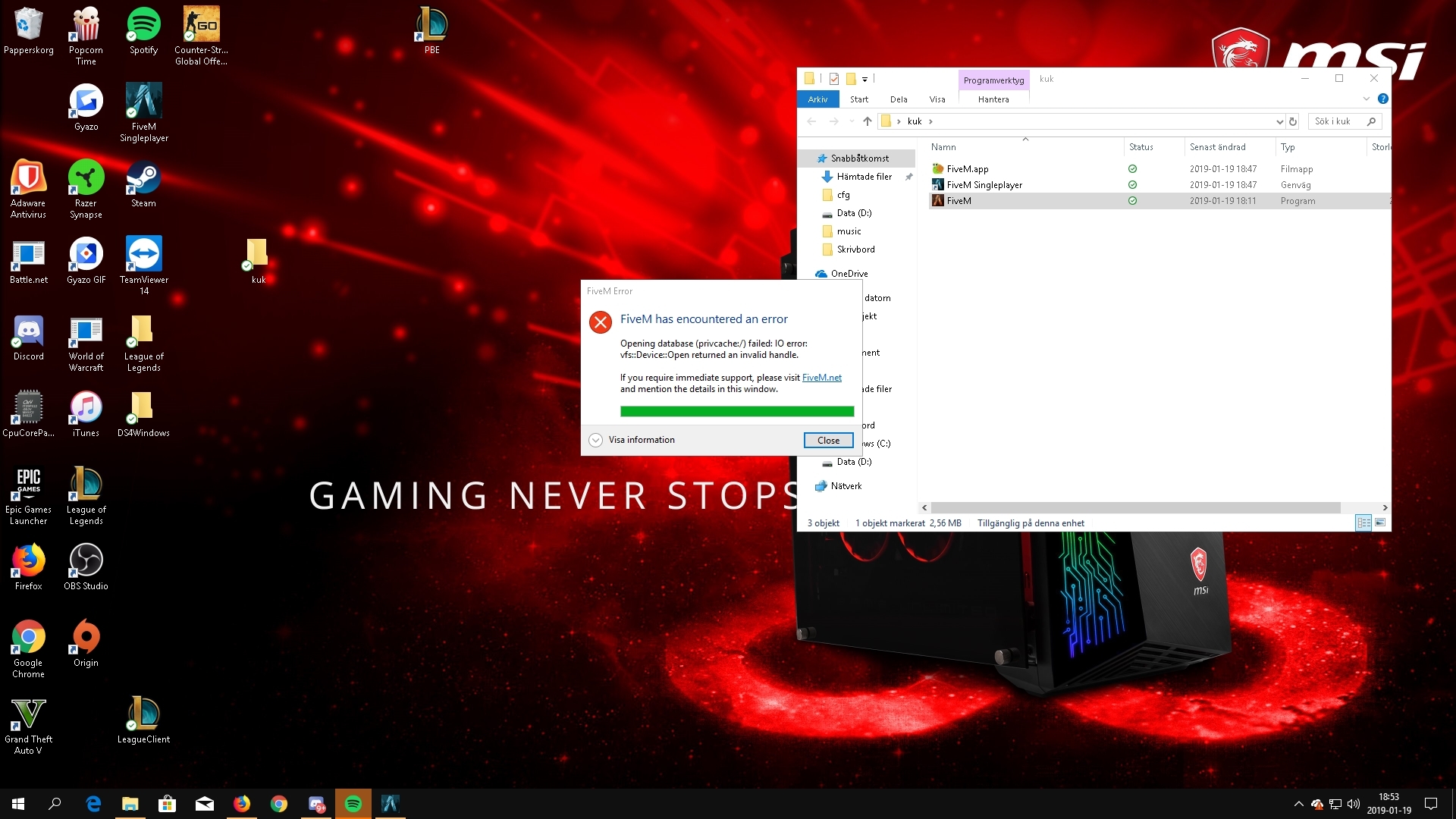Click Close button in error dialog
Image resolution: width=1456 pixels, height=819 pixels.
(x=828, y=440)
